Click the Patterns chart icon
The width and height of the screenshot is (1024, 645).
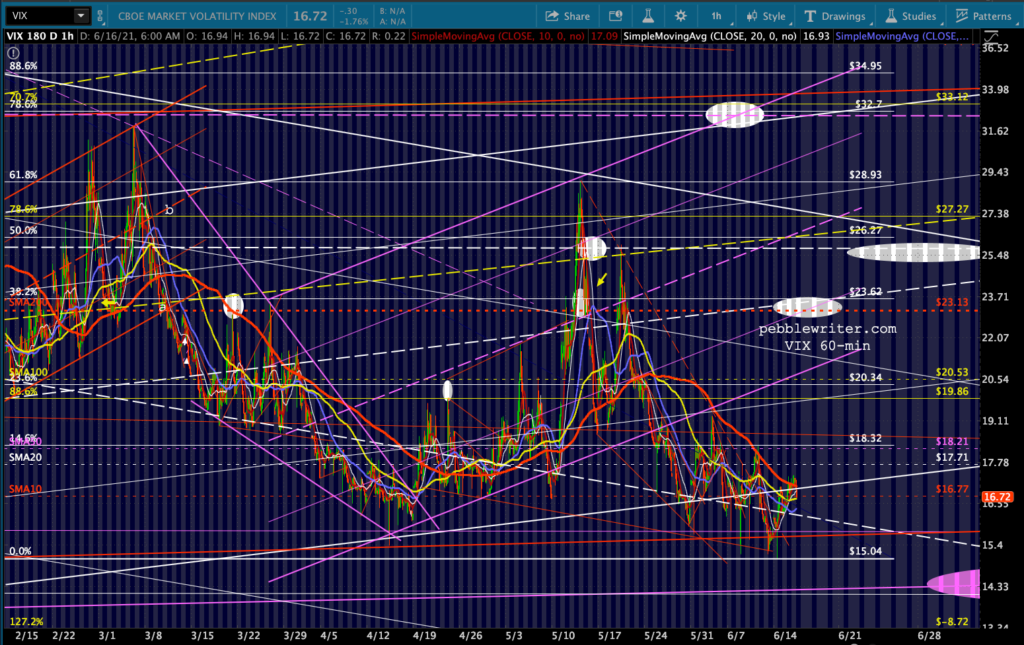pyautogui.click(x=961, y=16)
